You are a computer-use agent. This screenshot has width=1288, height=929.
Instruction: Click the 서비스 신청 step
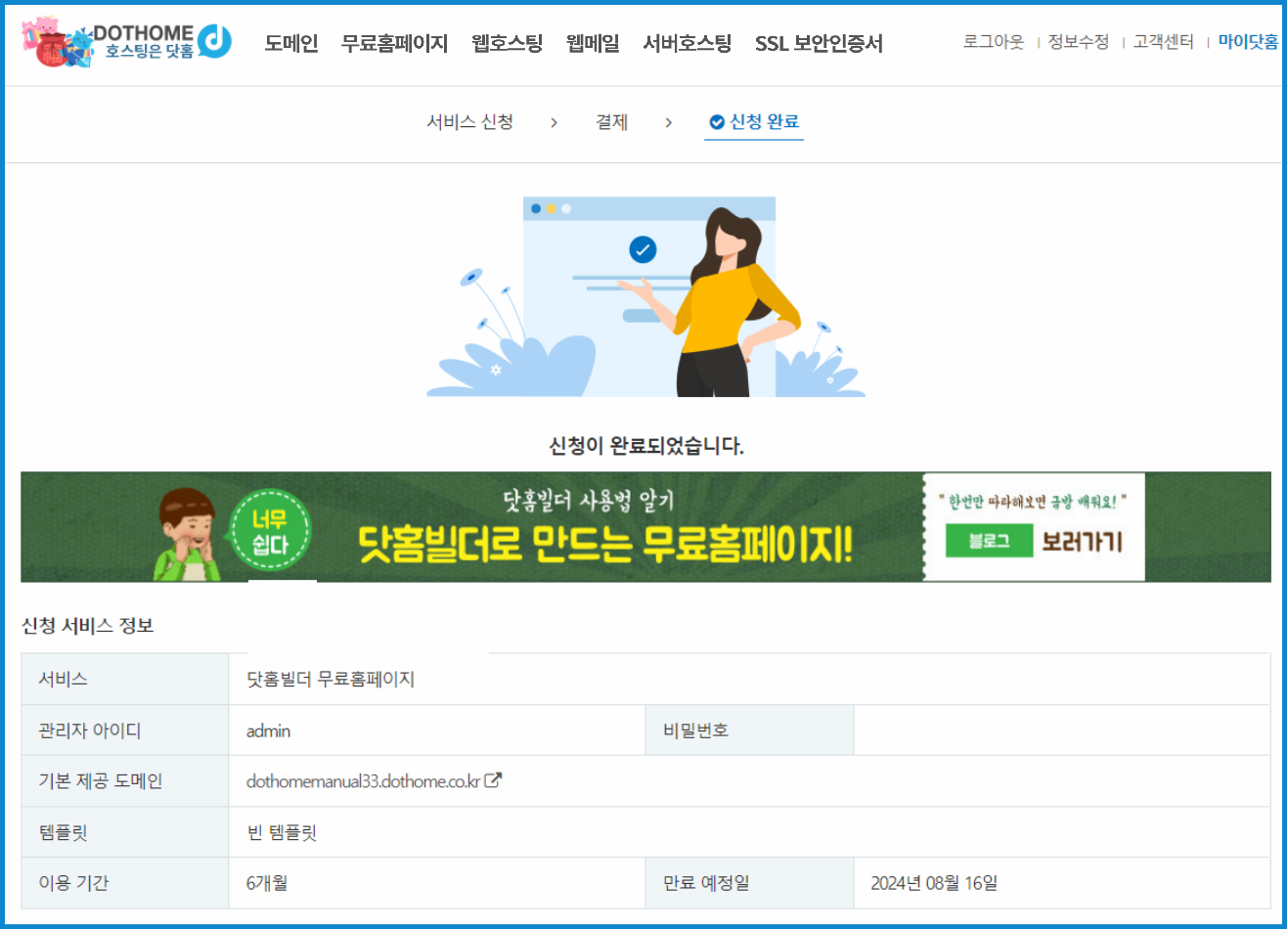[469, 122]
